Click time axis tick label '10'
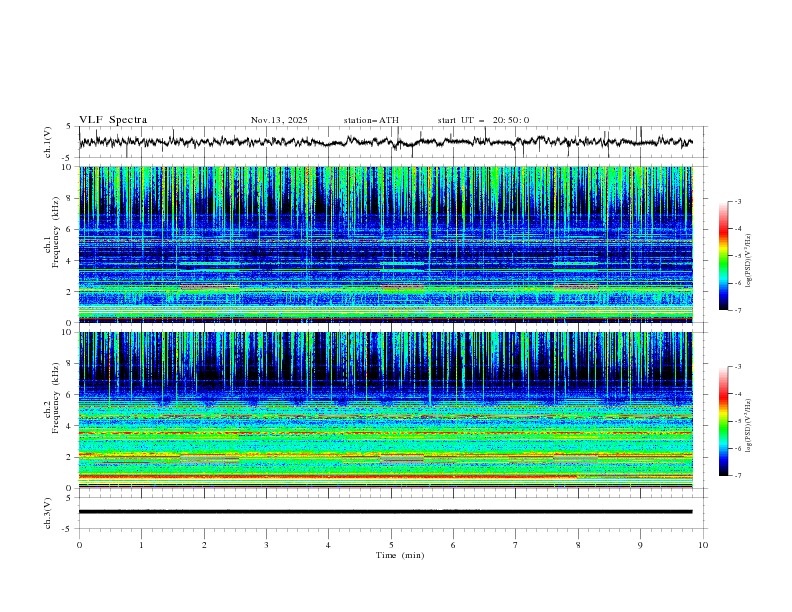 pos(703,545)
